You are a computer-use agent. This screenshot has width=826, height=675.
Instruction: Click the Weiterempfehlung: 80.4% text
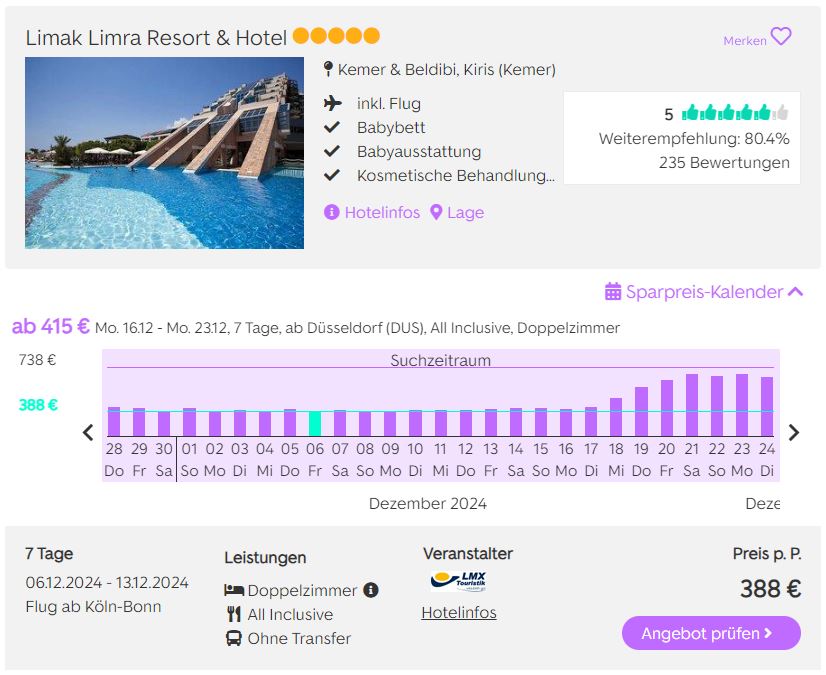coord(694,139)
